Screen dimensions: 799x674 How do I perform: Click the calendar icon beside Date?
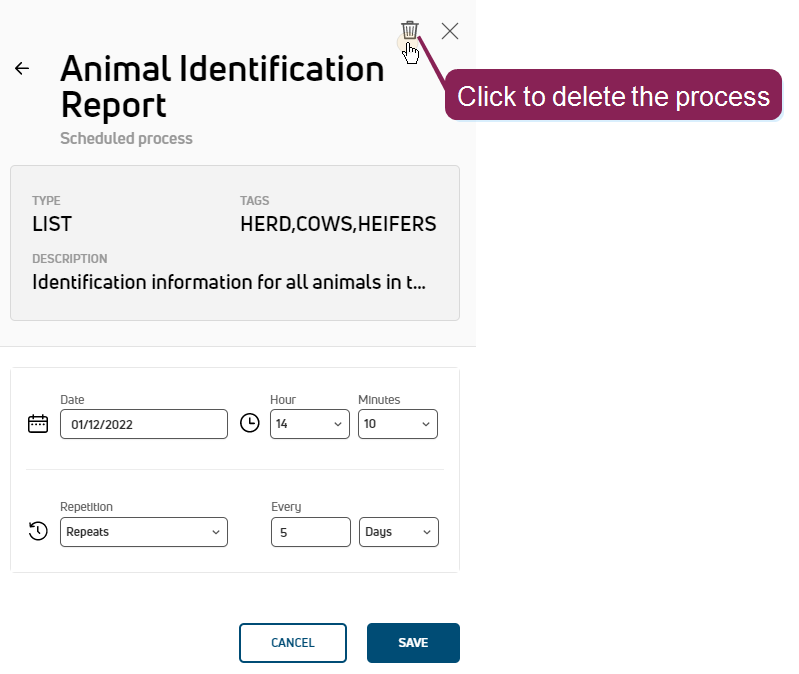click(38, 423)
